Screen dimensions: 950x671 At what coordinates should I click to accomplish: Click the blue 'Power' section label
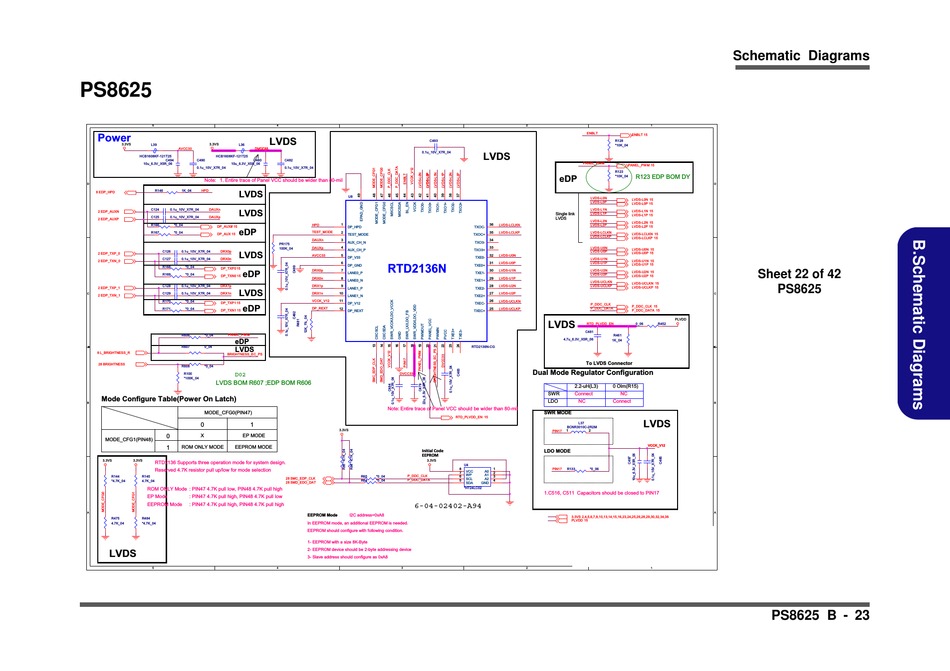114,138
